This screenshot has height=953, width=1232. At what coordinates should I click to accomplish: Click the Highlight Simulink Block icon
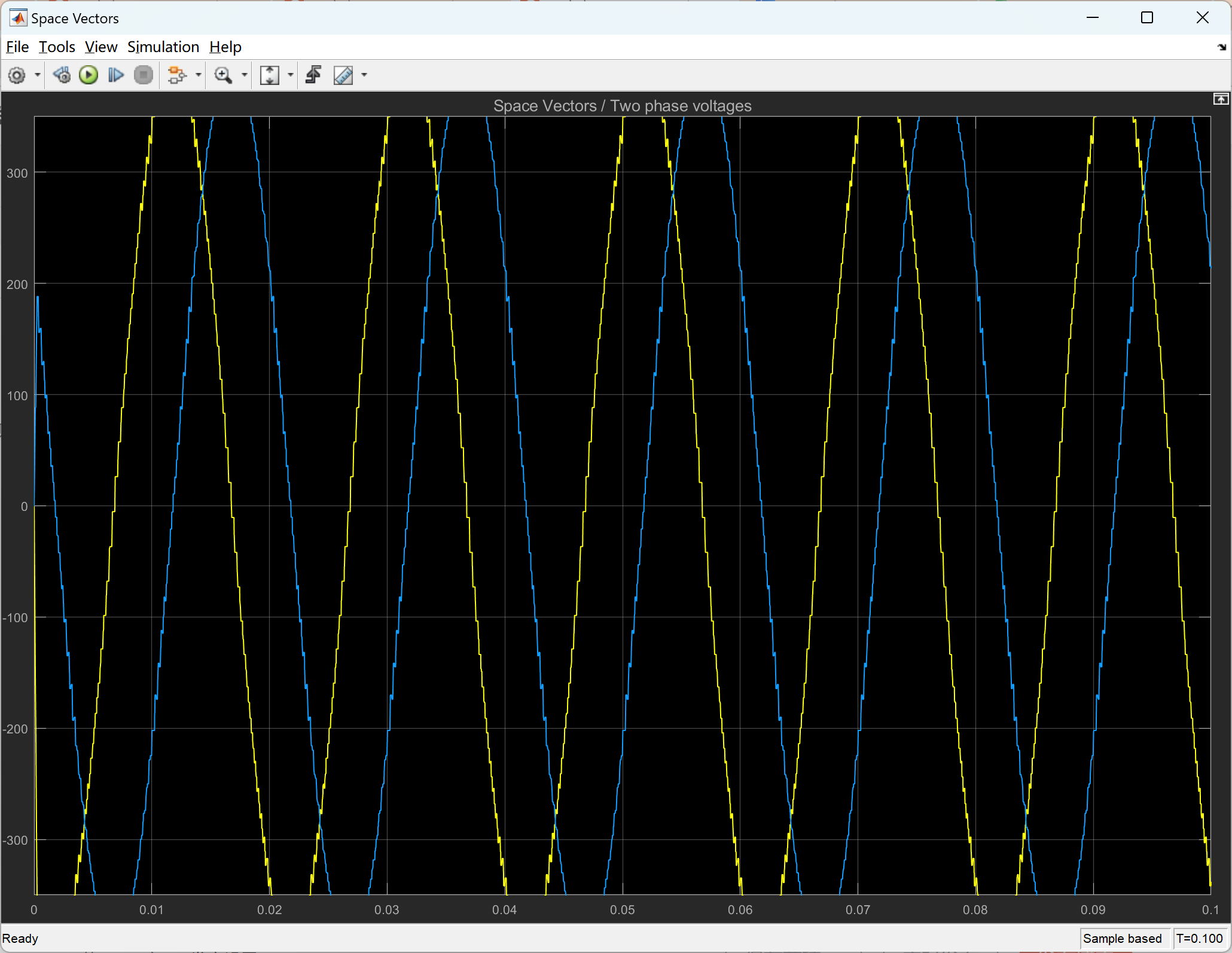tap(176, 75)
